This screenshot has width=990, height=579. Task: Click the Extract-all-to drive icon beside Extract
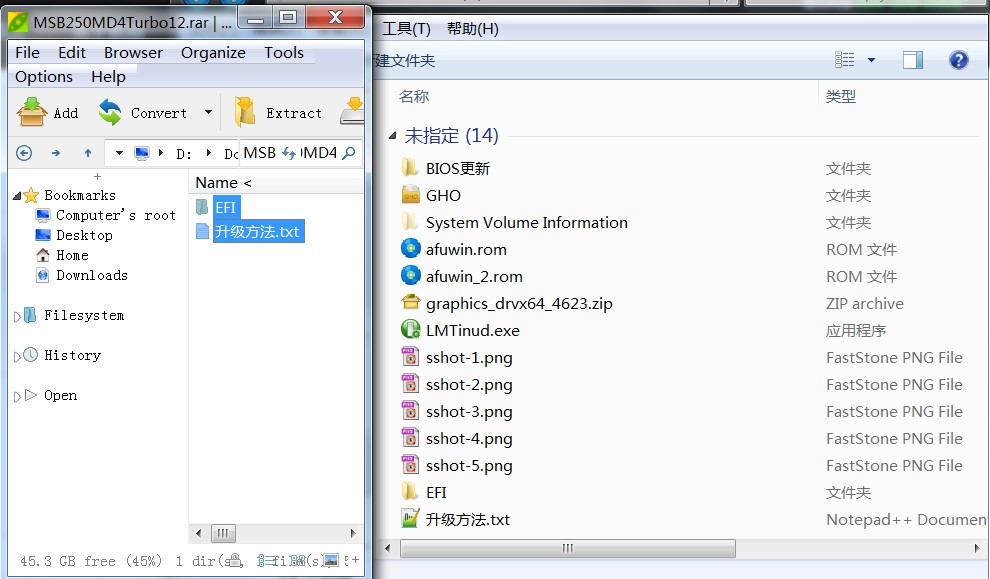352,111
